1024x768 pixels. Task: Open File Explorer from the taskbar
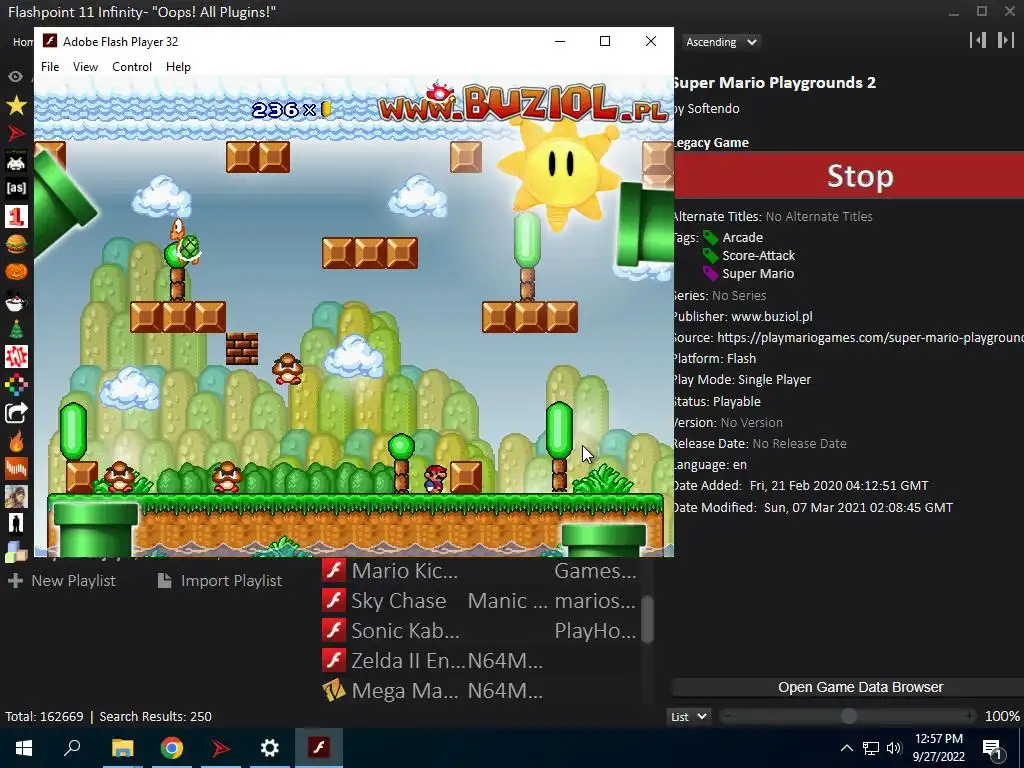pyautogui.click(x=122, y=748)
